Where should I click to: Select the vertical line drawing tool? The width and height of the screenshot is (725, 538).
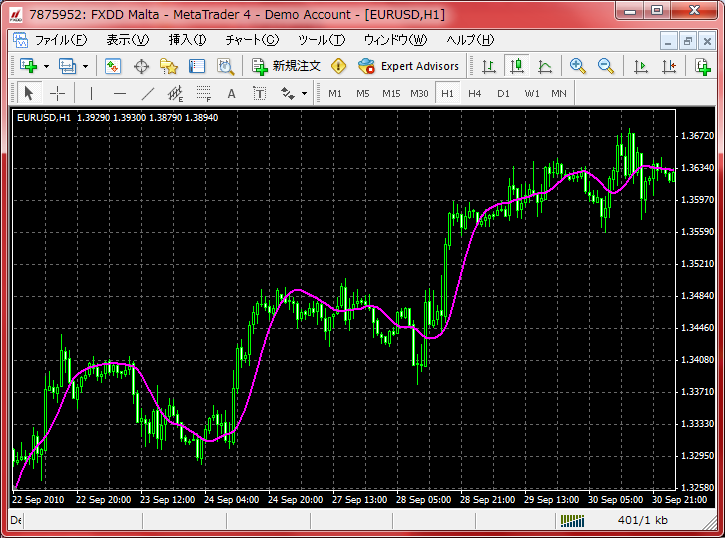coord(92,93)
